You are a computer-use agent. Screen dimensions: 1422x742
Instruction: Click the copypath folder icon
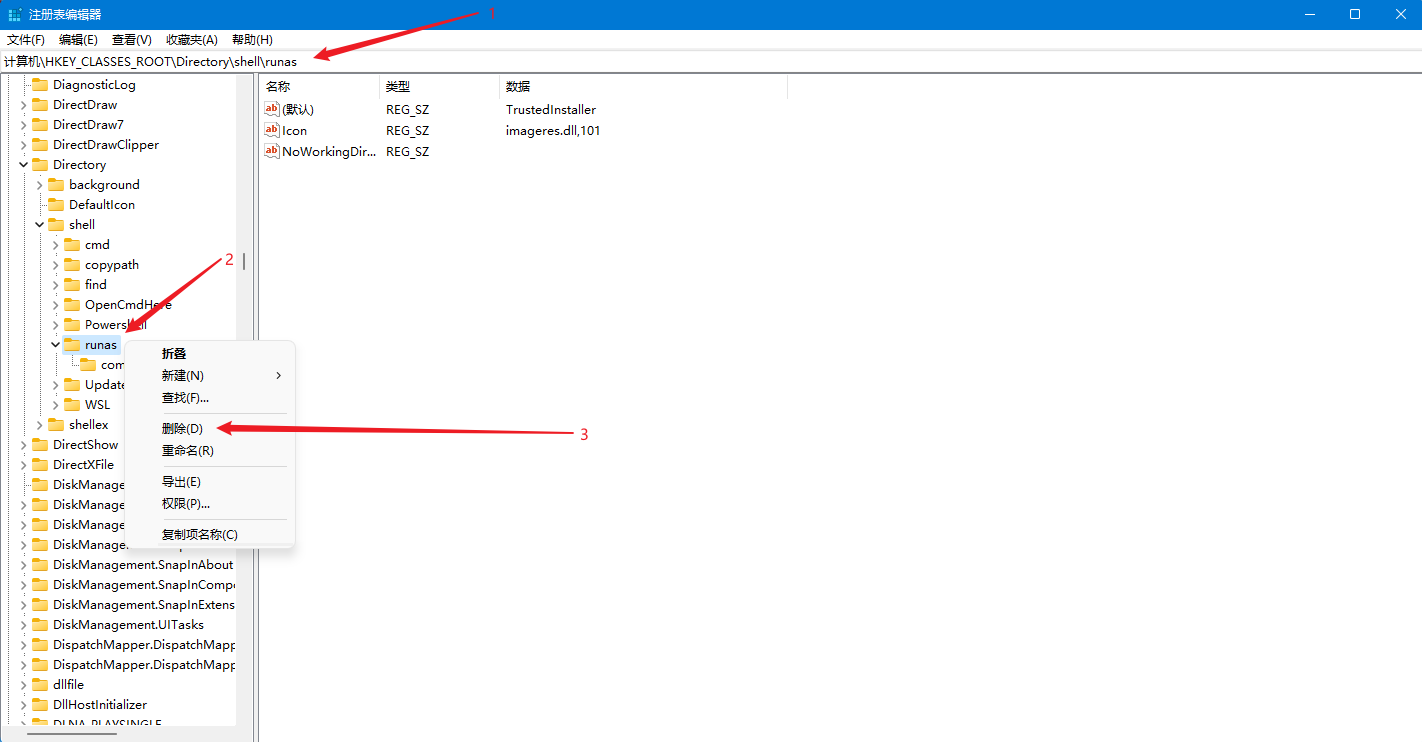click(72, 265)
